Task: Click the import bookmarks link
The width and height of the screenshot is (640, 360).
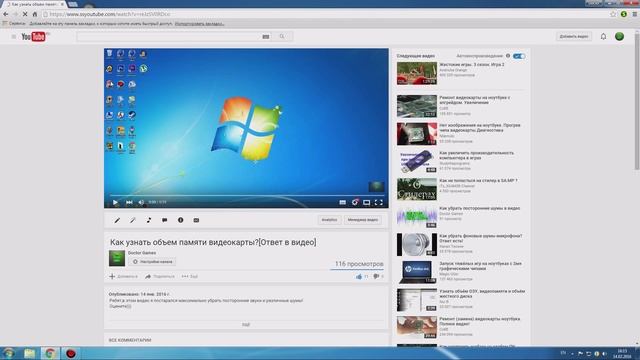Action: (199, 24)
